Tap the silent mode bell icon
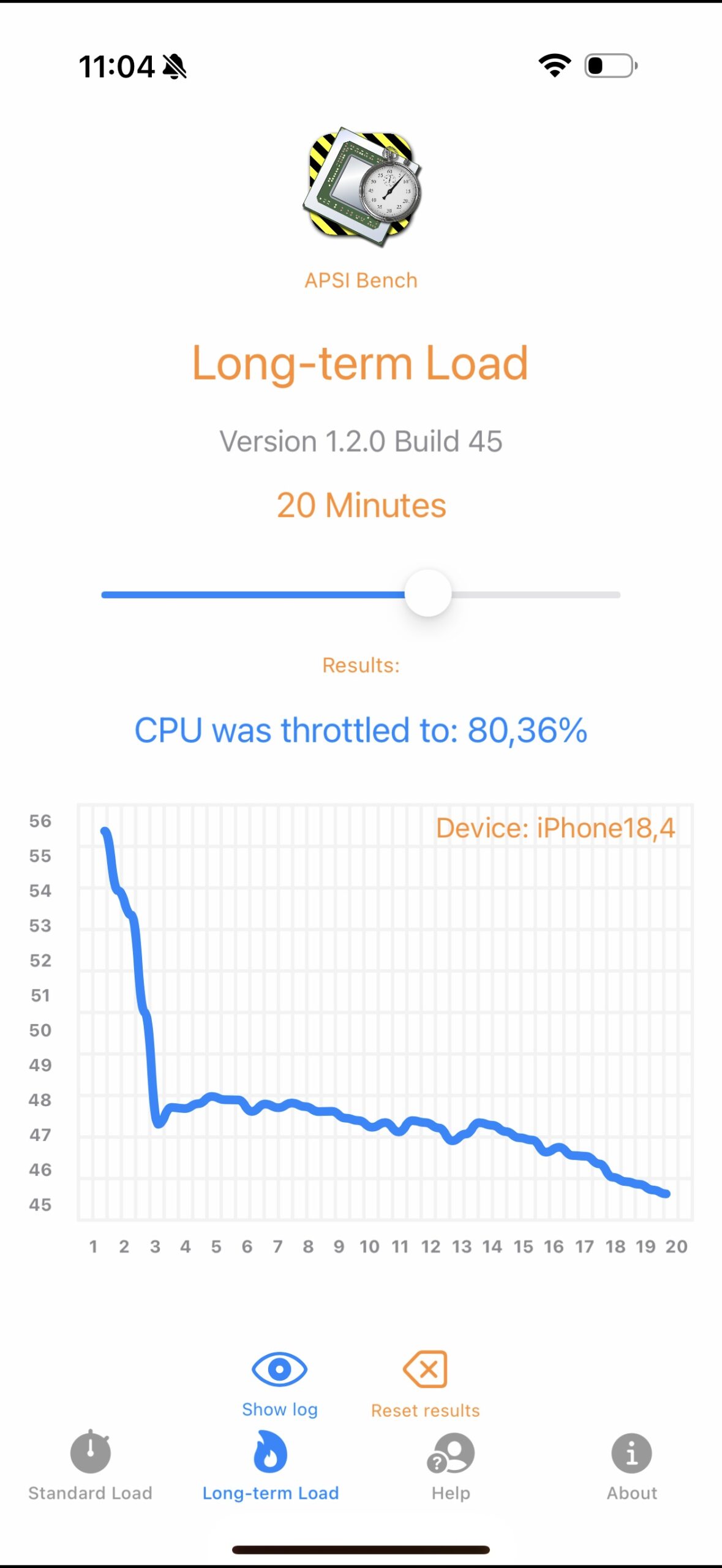The height and width of the screenshot is (1568, 722). (175, 67)
